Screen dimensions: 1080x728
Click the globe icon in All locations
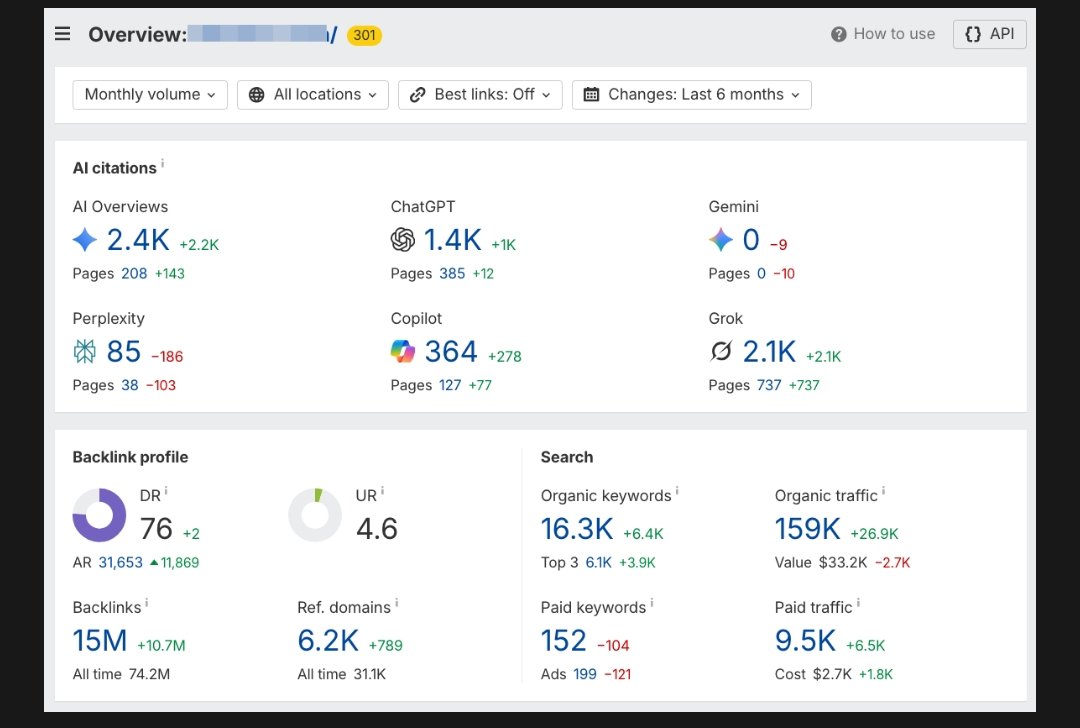(x=256, y=95)
